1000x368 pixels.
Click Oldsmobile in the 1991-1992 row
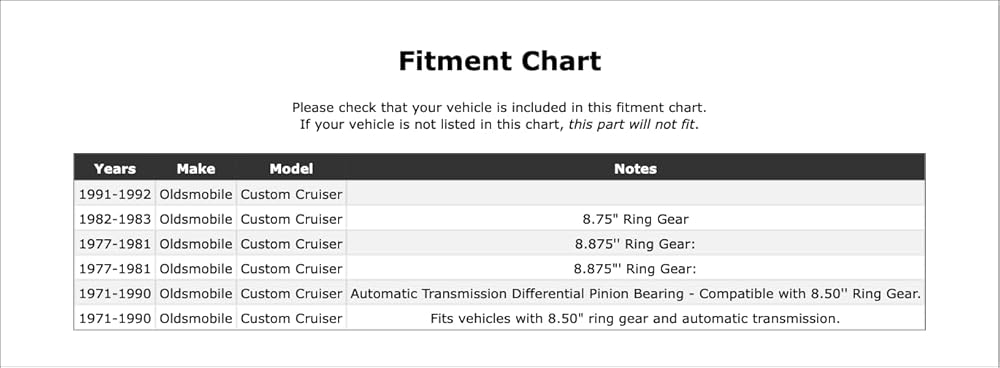pos(196,195)
